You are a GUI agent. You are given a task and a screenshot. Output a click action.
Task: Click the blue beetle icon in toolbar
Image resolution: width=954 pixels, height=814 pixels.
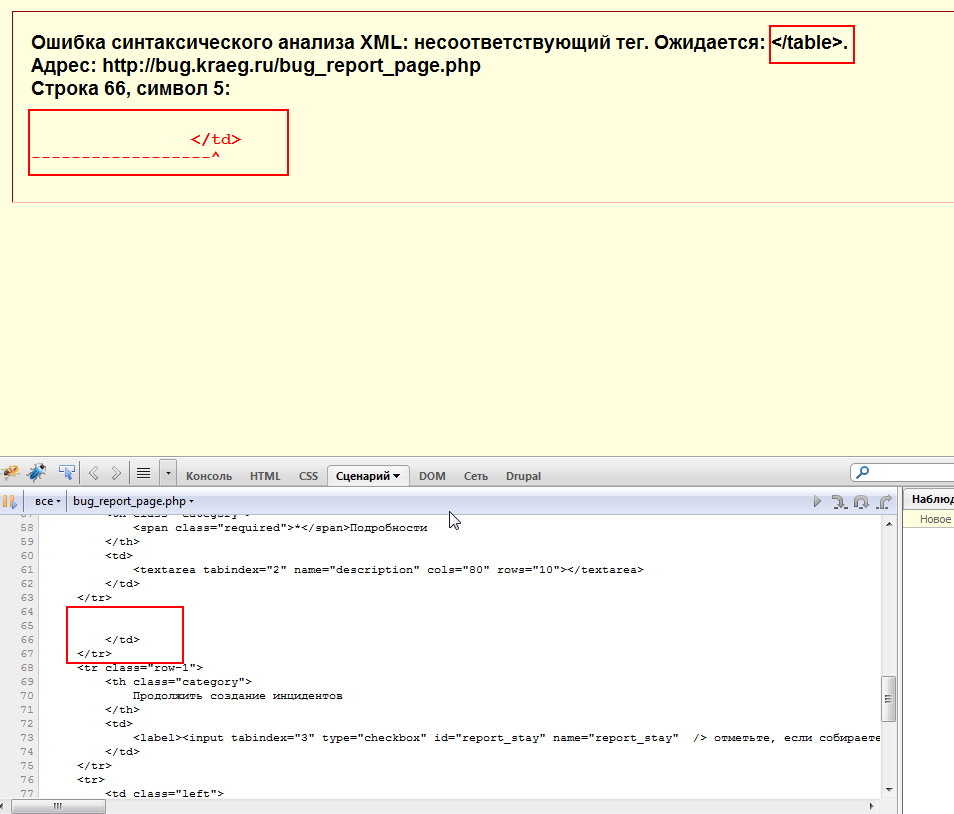coord(37,472)
